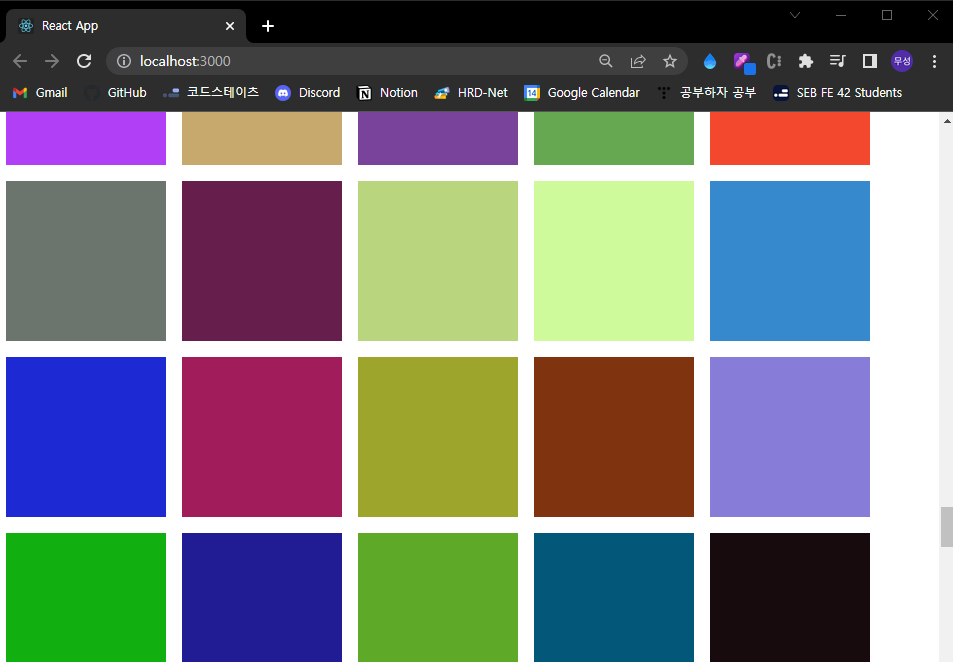Open HRD-Net bookmark
Image resolution: width=953 pixels, height=662 pixels.
(x=471, y=92)
